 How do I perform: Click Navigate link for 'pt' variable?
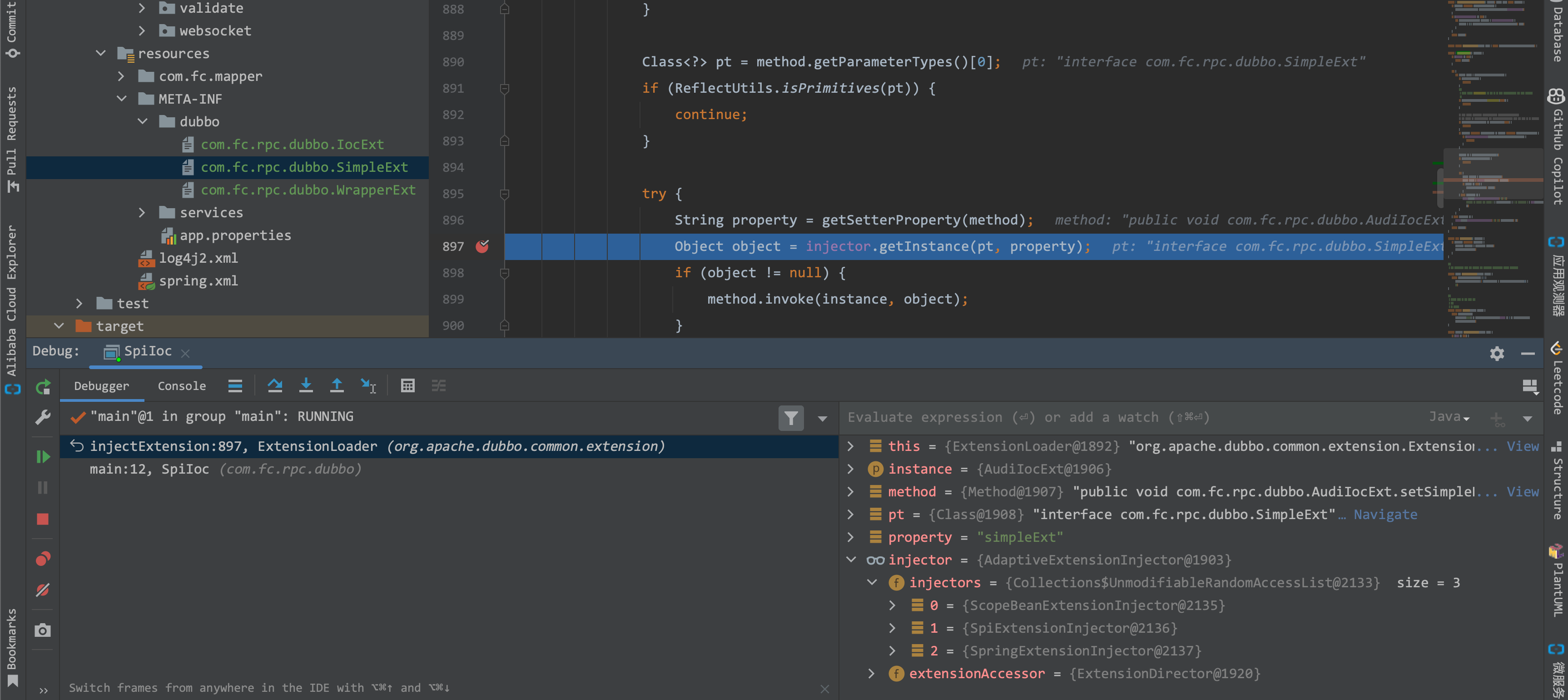pos(1385,515)
